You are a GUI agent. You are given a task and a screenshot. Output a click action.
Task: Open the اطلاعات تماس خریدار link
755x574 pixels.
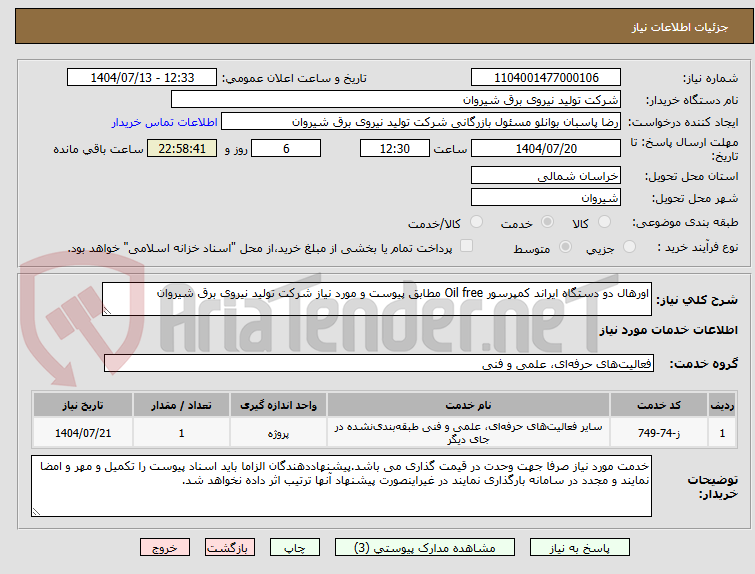(165, 122)
